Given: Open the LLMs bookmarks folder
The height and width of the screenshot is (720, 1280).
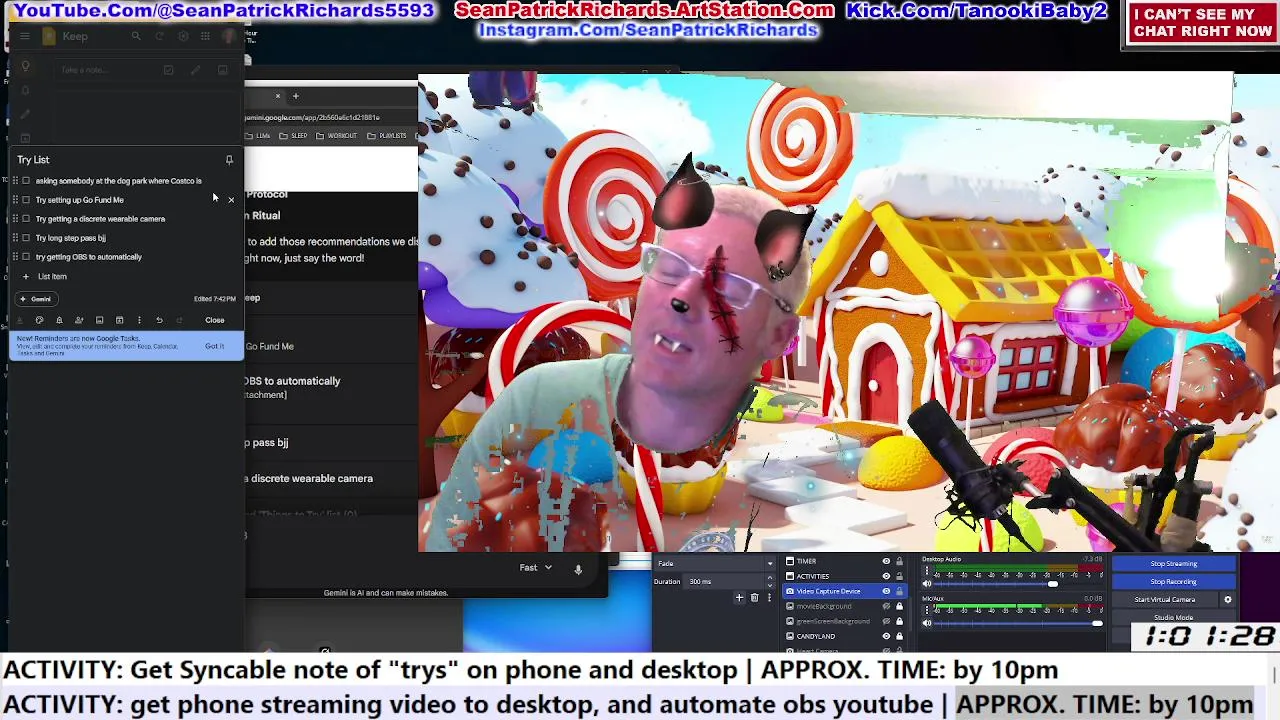Looking at the screenshot, I should point(258,136).
